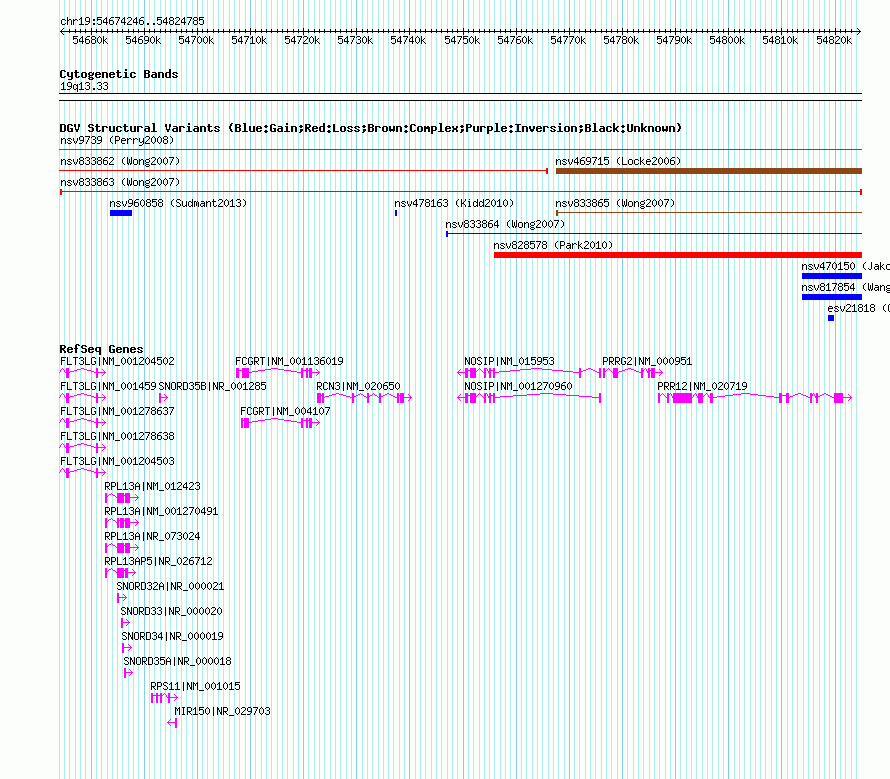Open nsv833864 (Wong2007) variant label
The image size is (890, 779).
tap(505, 224)
